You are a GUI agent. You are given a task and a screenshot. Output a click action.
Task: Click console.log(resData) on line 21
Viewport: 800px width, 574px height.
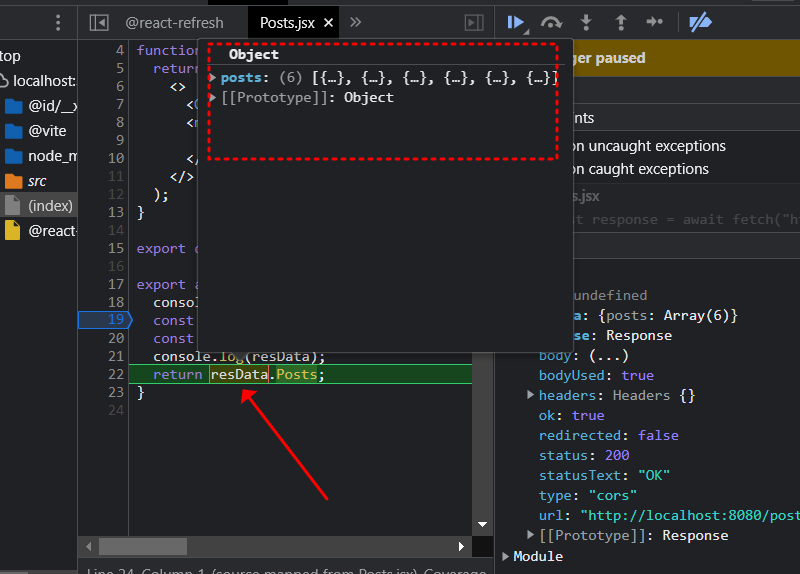click(x=239, y=356)
